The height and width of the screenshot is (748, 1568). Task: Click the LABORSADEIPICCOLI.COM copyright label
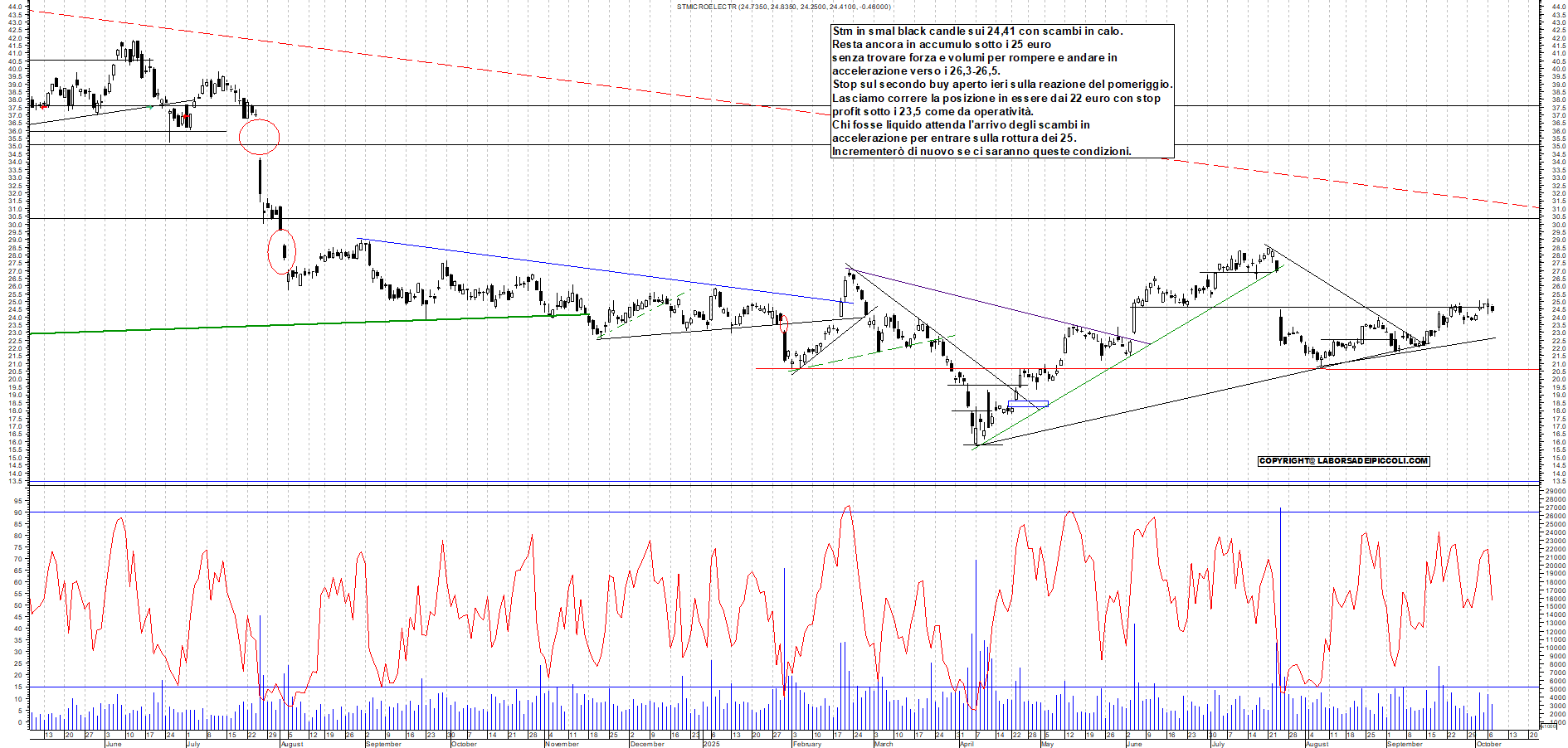(1343, 461)
